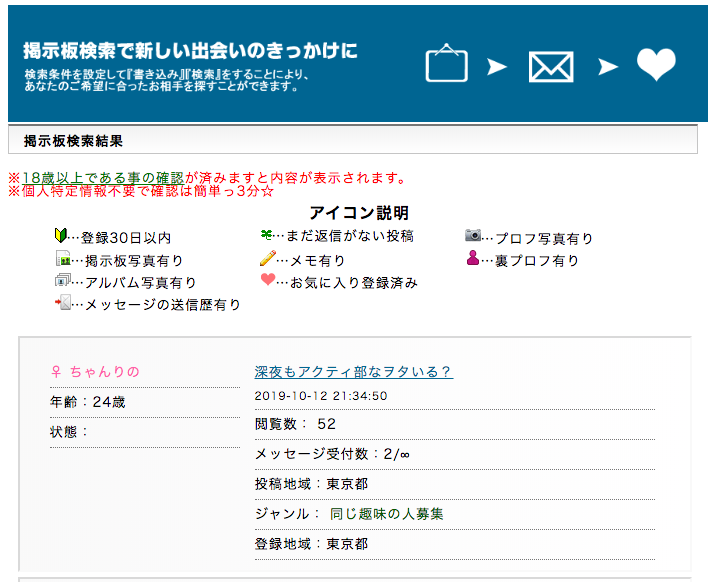
Task: Click the green beginner mark icon for 登録30日以内
Action: (x=61, y=236)
